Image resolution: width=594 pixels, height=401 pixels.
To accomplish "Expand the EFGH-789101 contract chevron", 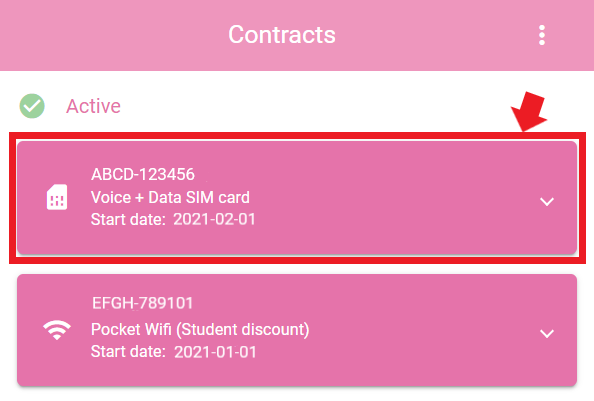I will point(547,333).
